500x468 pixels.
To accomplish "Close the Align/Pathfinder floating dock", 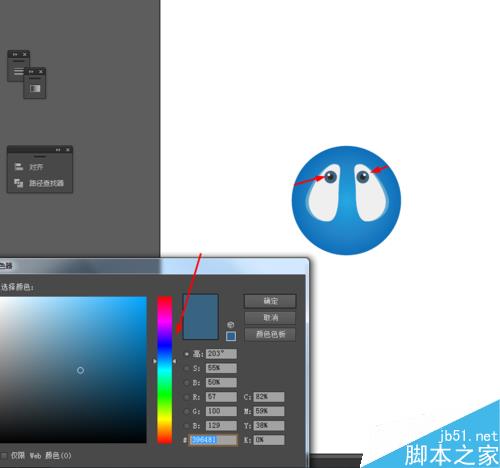I will point(68,150).
